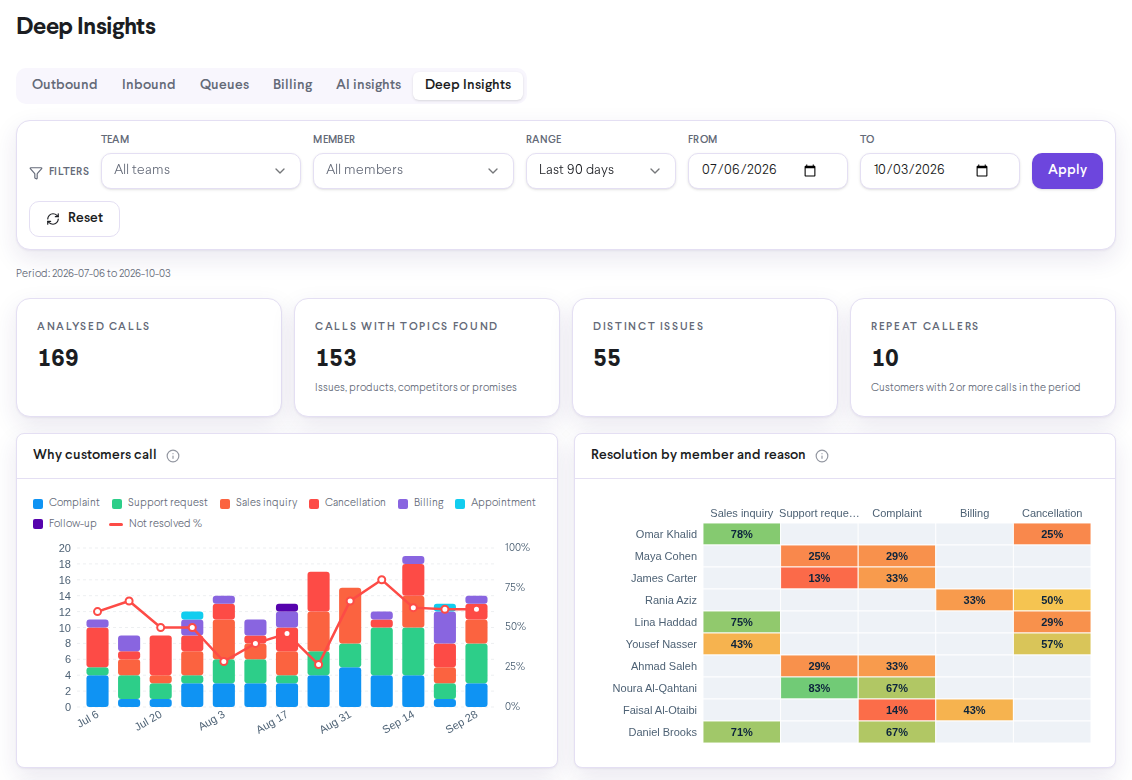Open the AI insights tab
This screenshot has width=1132, height=780.
(x=368, y=84)
